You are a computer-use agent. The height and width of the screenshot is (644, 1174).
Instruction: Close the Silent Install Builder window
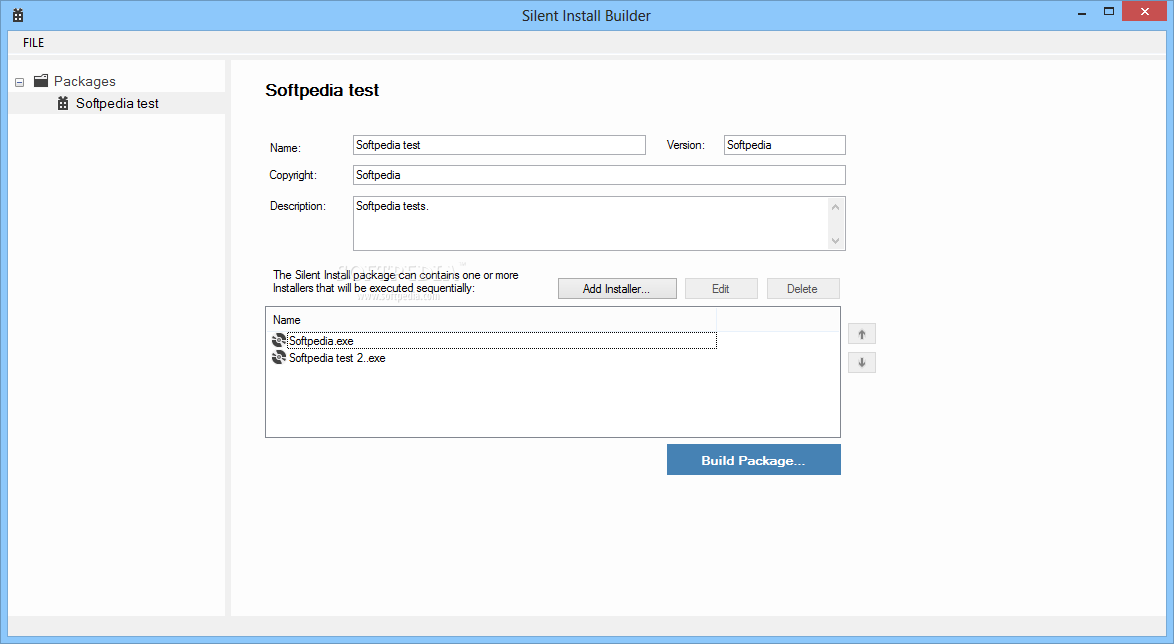coord(1144,11)
